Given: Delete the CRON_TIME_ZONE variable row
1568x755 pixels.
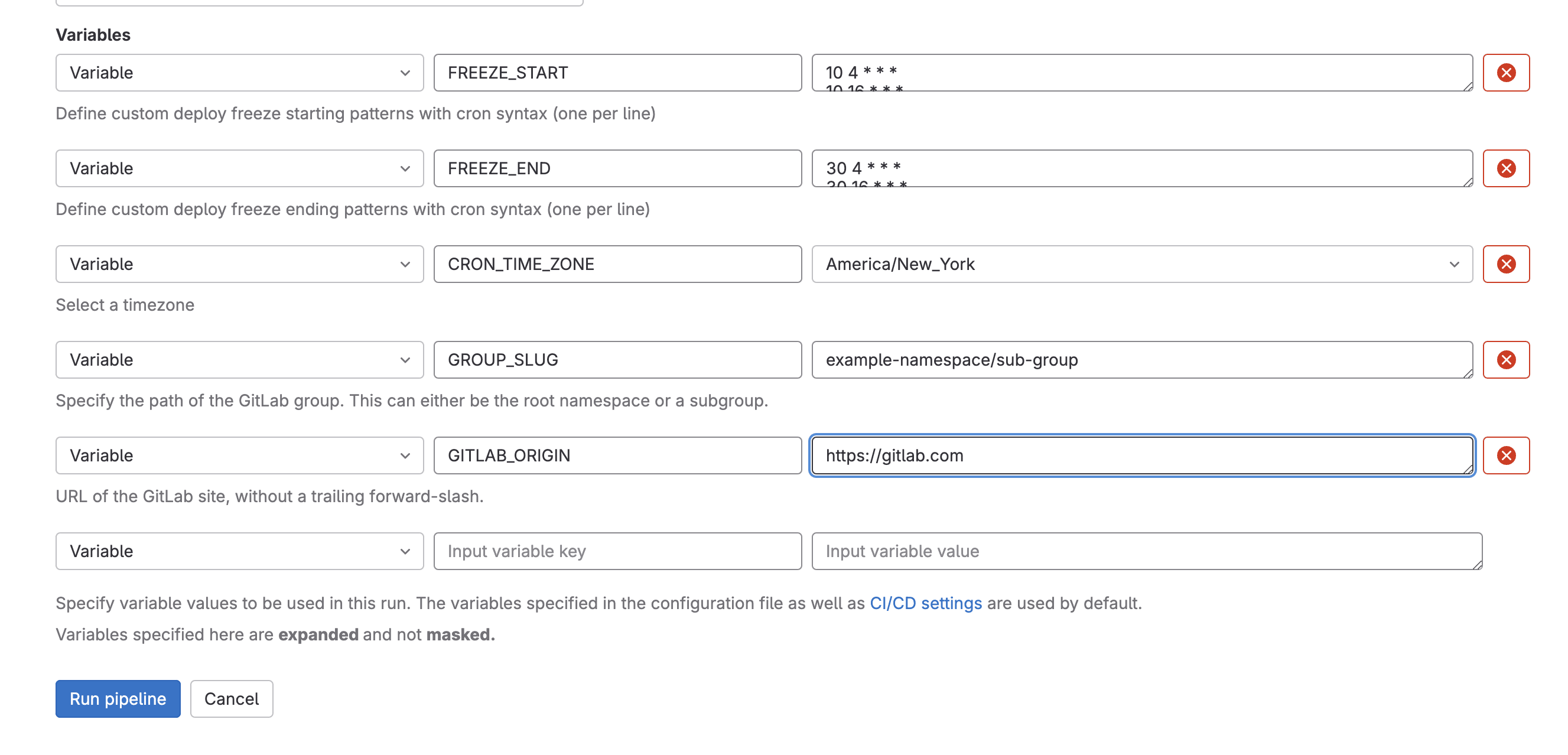Looking at the screenshot, I should pyautogui.click(x=1506, y=263).
